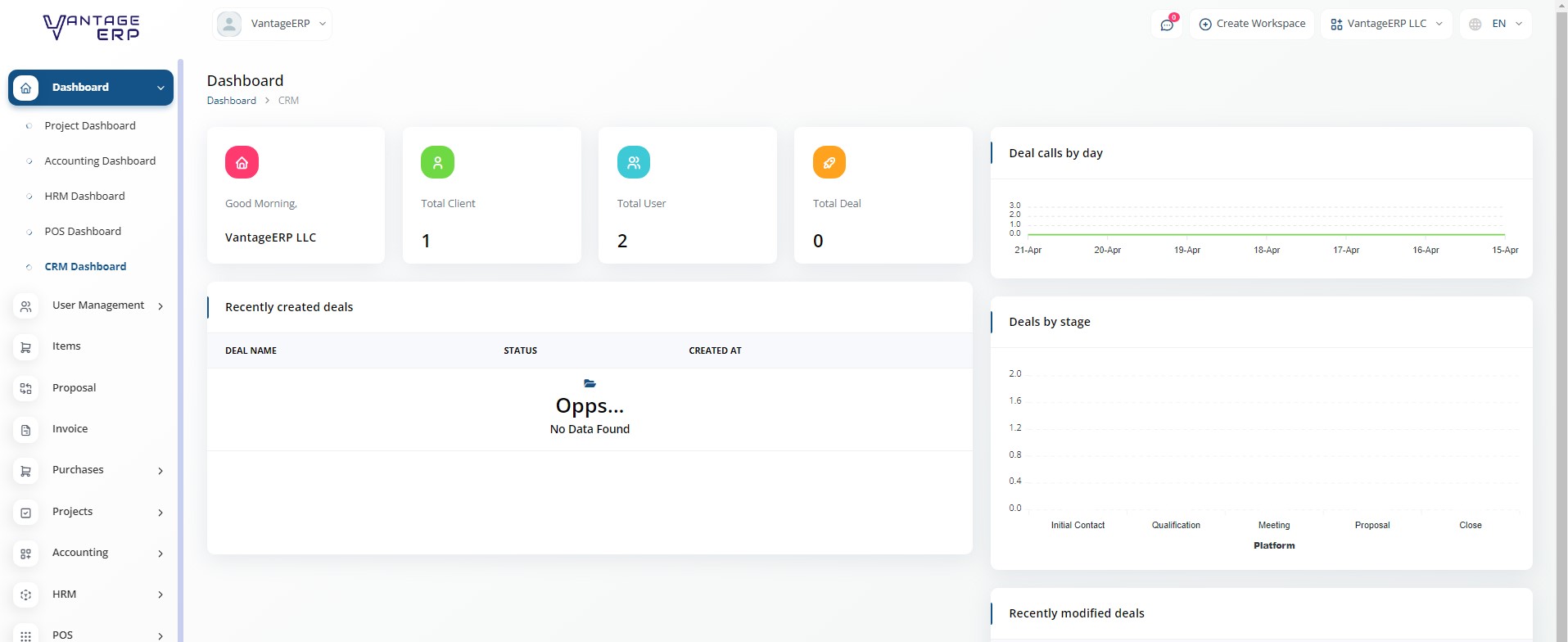The height and width of the screenshot is (642, 1568).
Task: Click the plus icon beside Create Workspace
Action: pyautogui.click(x=1205, y=24)
